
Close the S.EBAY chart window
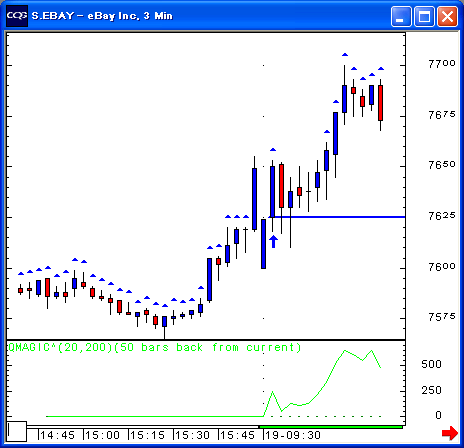point(447,16)
